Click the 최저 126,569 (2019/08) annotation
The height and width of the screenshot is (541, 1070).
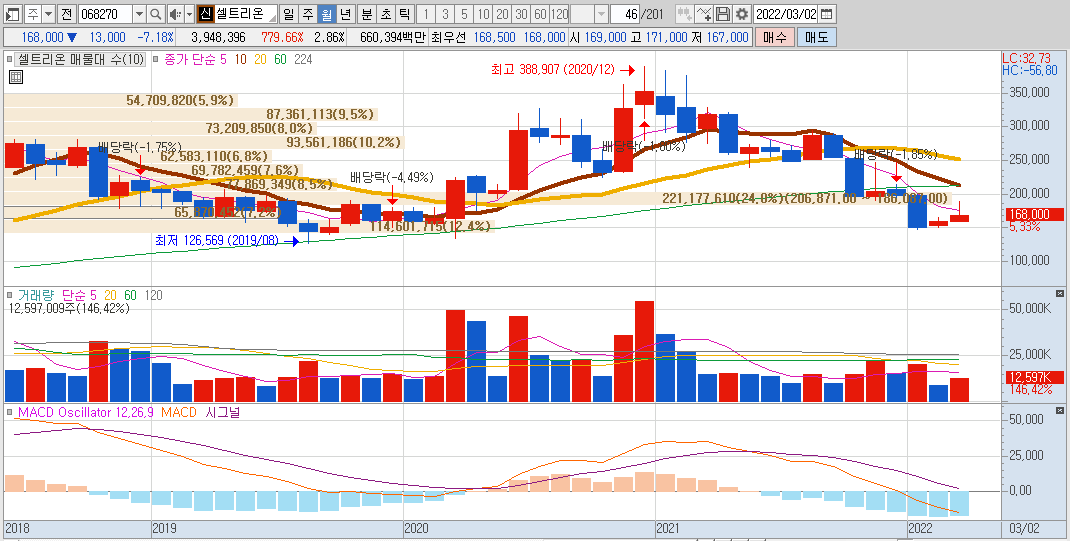click(217, 240)
